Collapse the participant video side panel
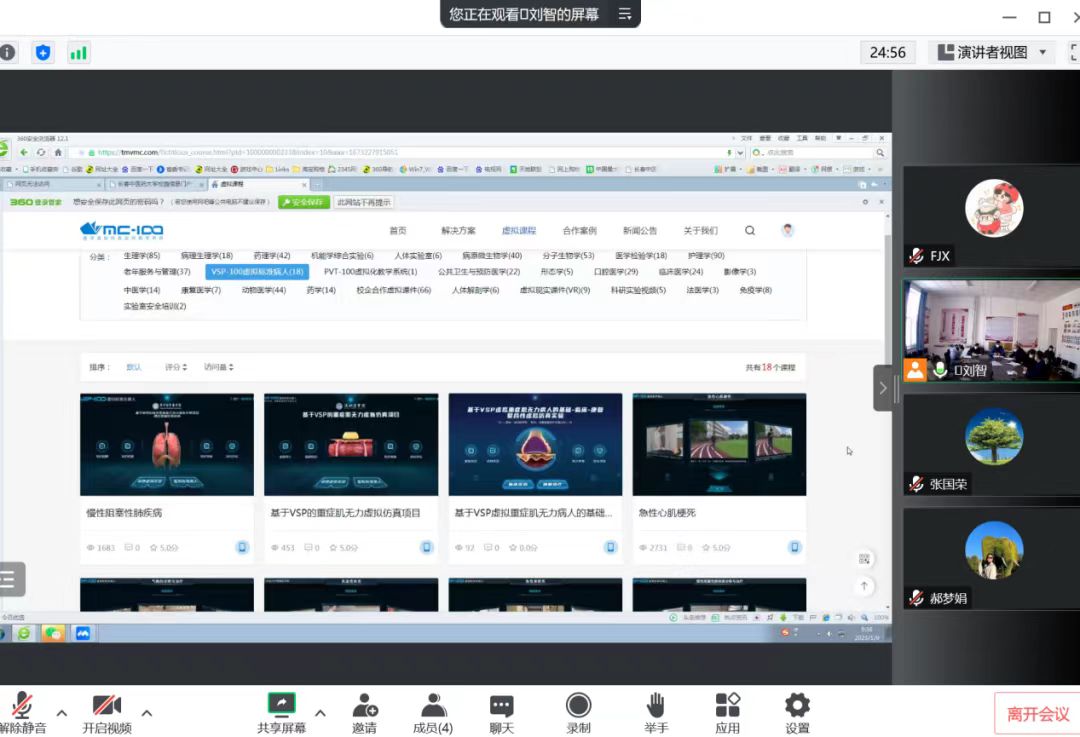 coord(882,388)
